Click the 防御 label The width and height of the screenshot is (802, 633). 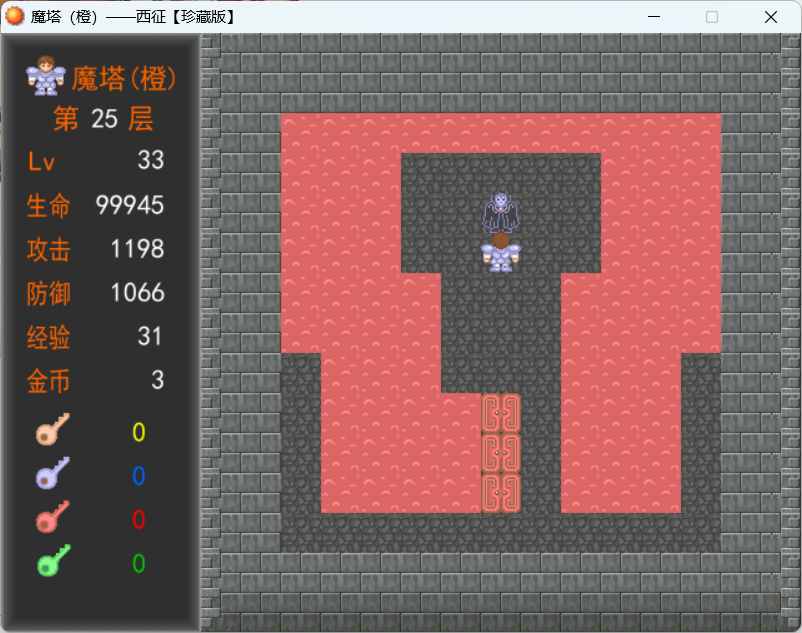tap(49, 293)
